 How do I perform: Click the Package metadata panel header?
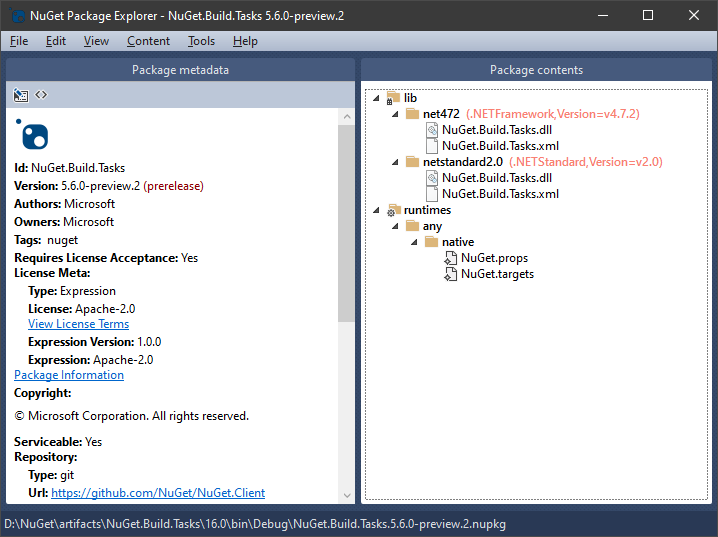(180, 70)
